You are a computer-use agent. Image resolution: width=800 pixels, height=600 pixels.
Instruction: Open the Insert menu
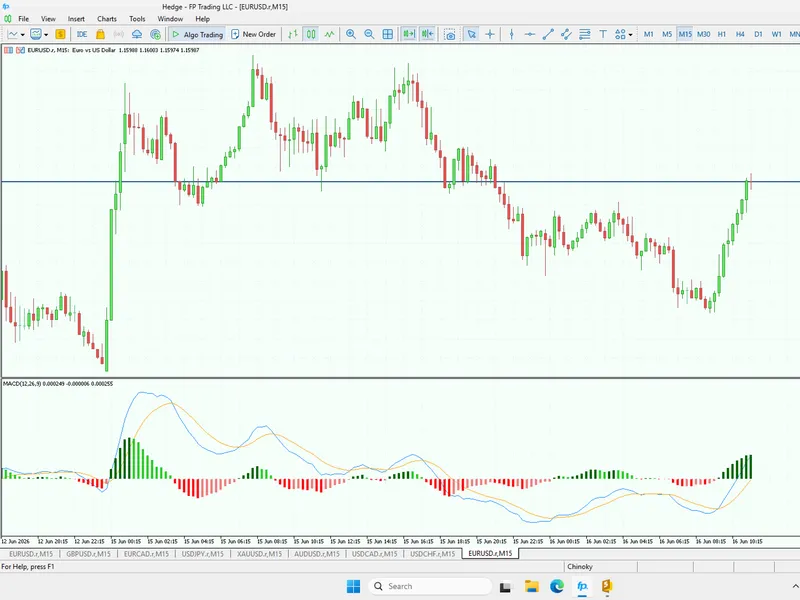(x=76, y=19)
